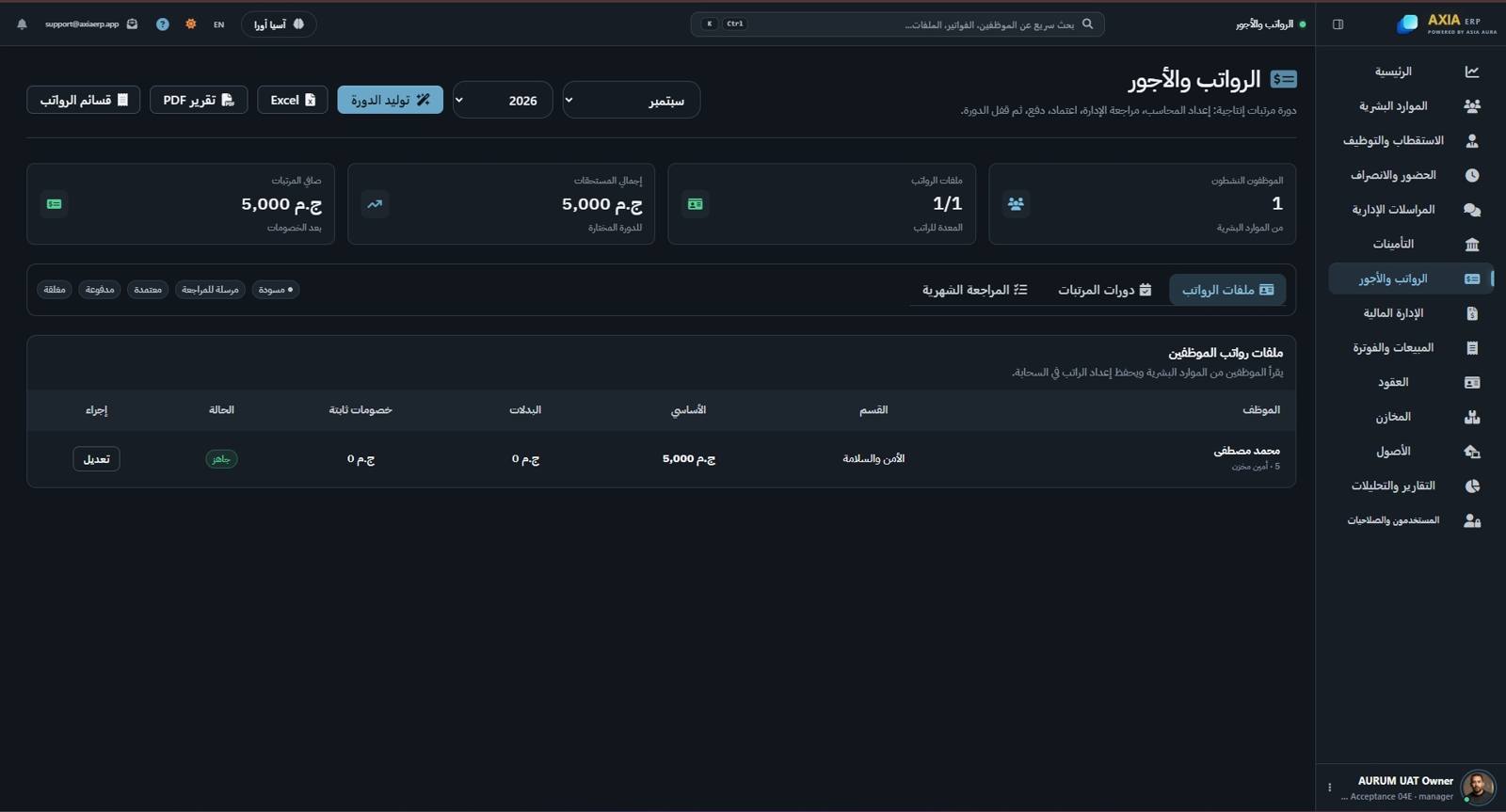Screen dimensions: 1506x812
Task: Click the support mail inbox icon
Action: (132, 24)
